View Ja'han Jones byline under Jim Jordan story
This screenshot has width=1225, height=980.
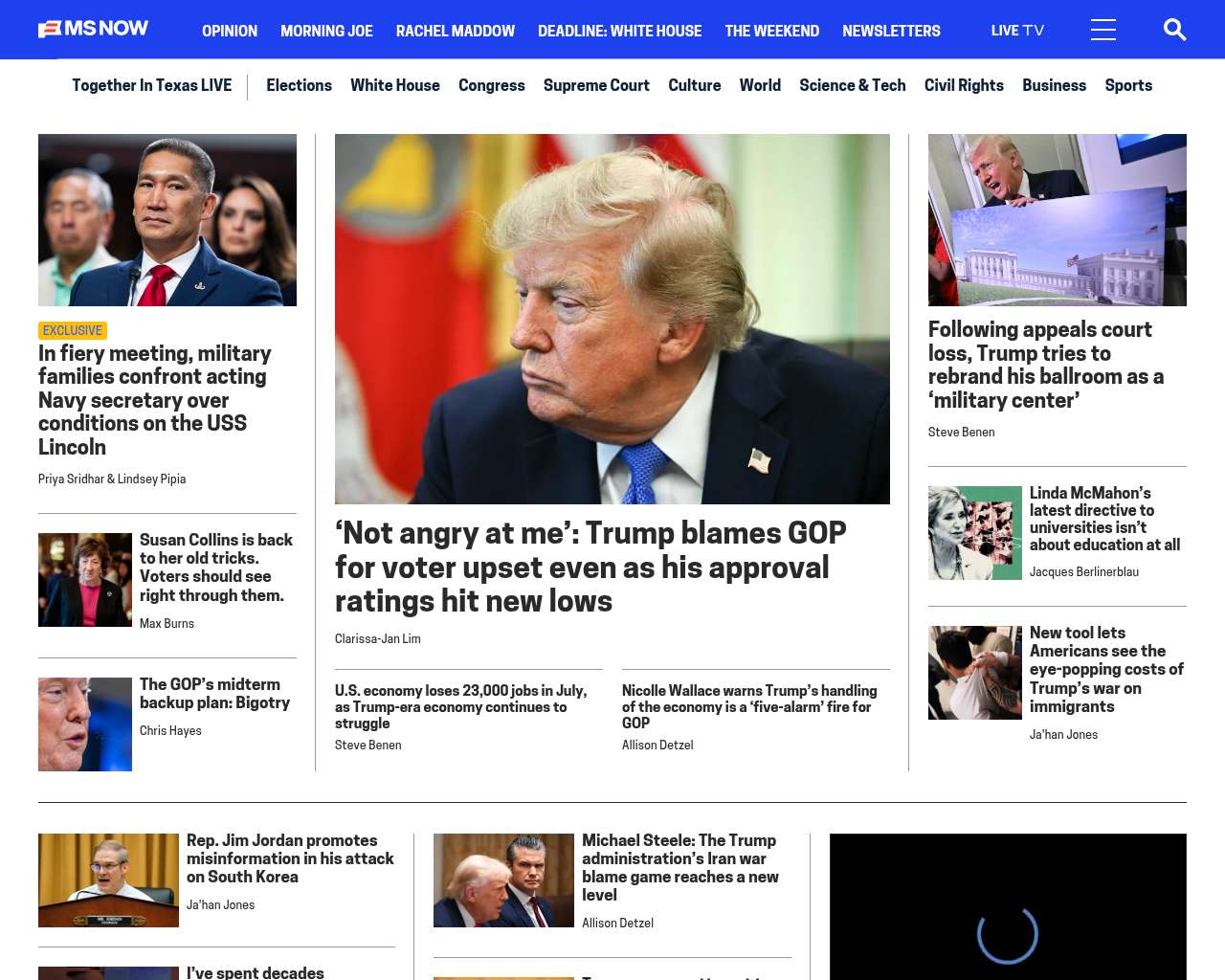220,905
